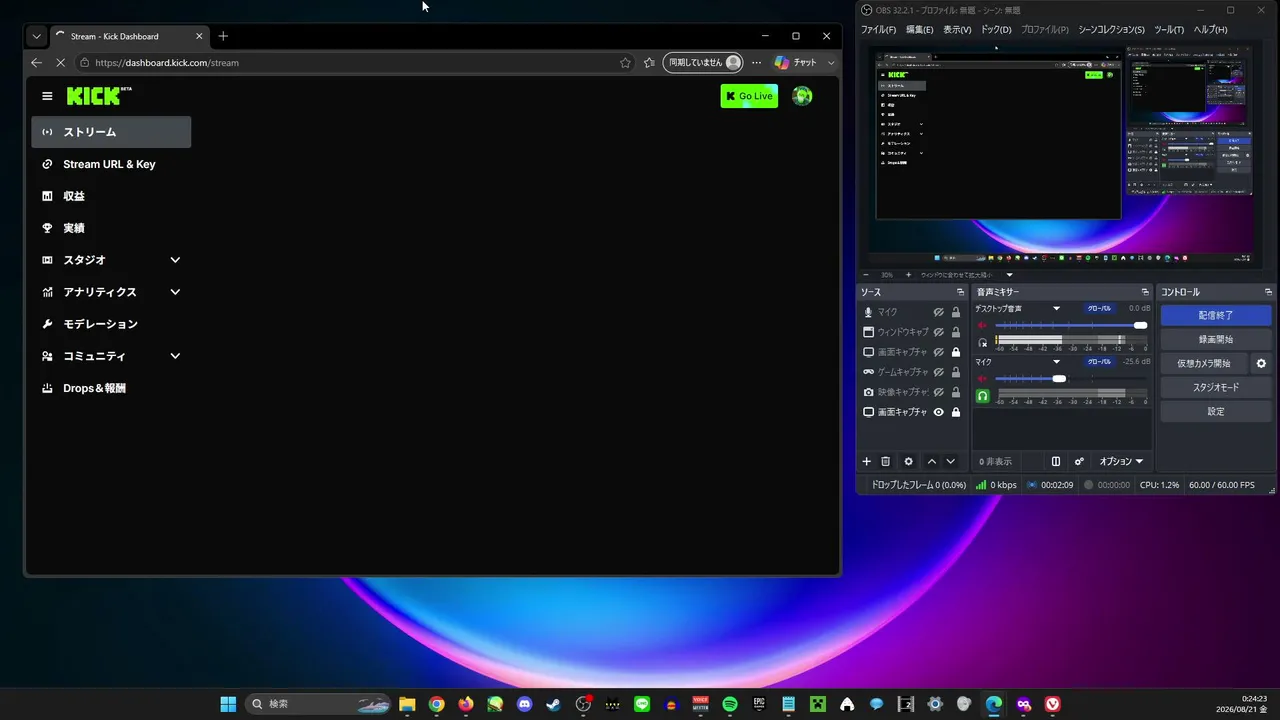Remove the selected OBS source
1280x720 pixels.
(885, 461)
